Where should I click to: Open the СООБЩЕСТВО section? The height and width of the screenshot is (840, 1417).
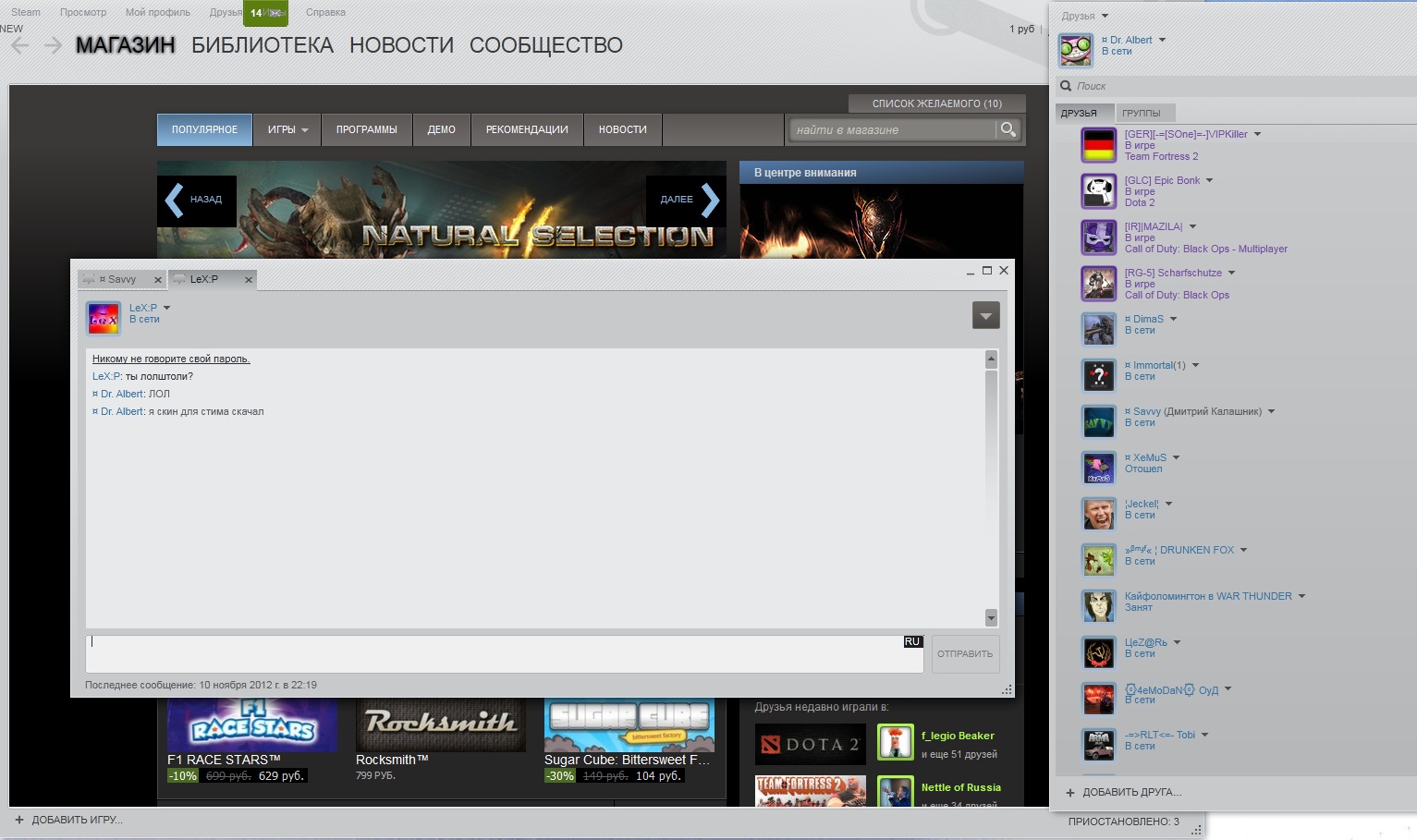pos(546,45)
